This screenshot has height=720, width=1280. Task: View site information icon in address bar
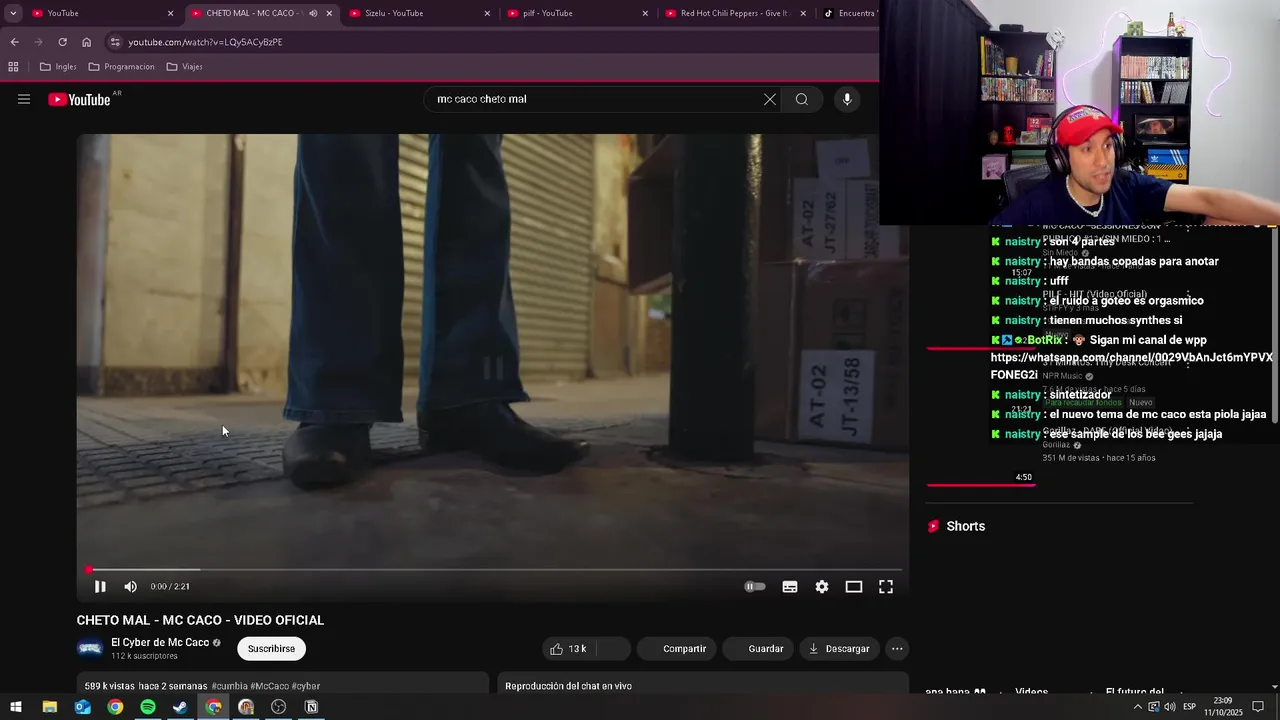[115, 42]
